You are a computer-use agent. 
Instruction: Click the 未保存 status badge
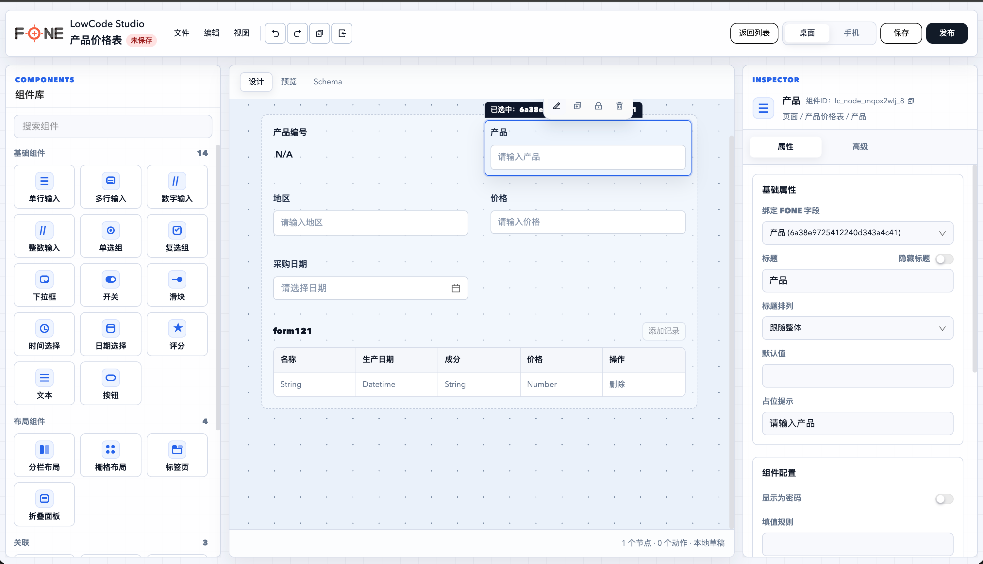[x=142, y=40]
